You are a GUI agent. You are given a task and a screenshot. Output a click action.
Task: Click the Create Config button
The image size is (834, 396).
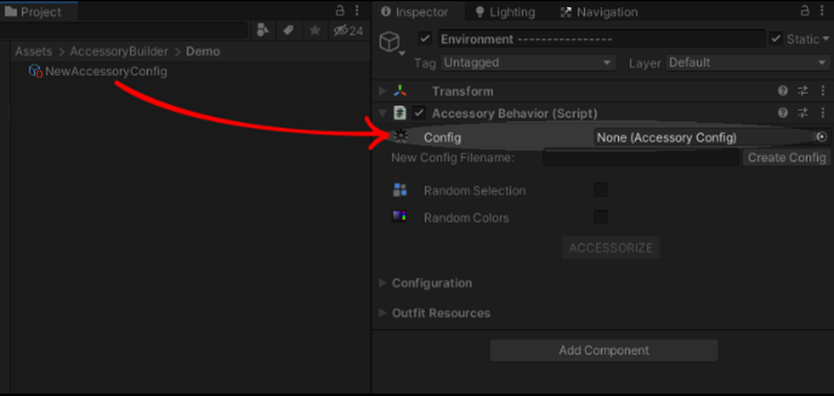pos(786,157)
